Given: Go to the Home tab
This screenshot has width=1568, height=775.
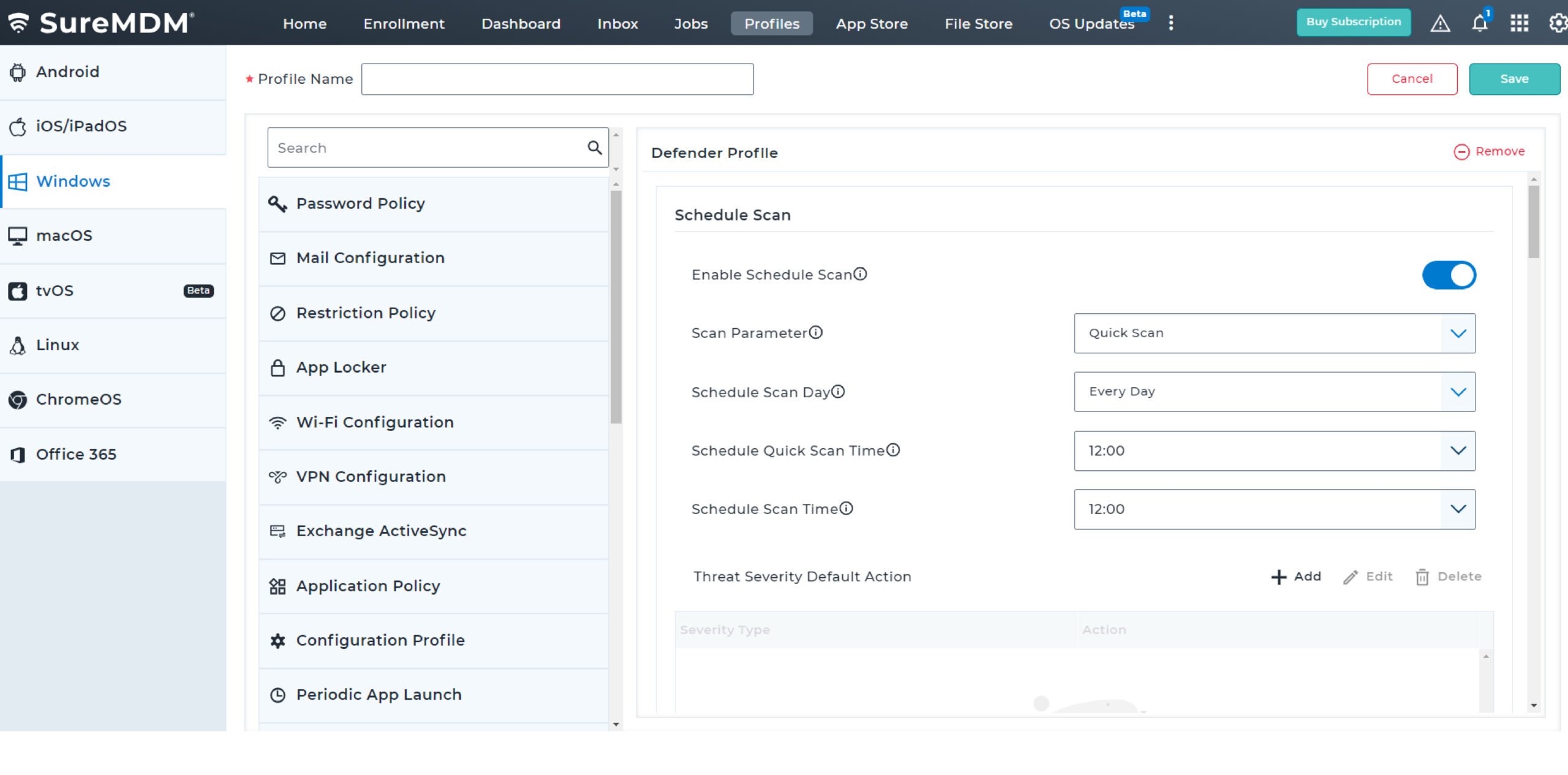Looking at the screenshot, I should coord(304,23).
